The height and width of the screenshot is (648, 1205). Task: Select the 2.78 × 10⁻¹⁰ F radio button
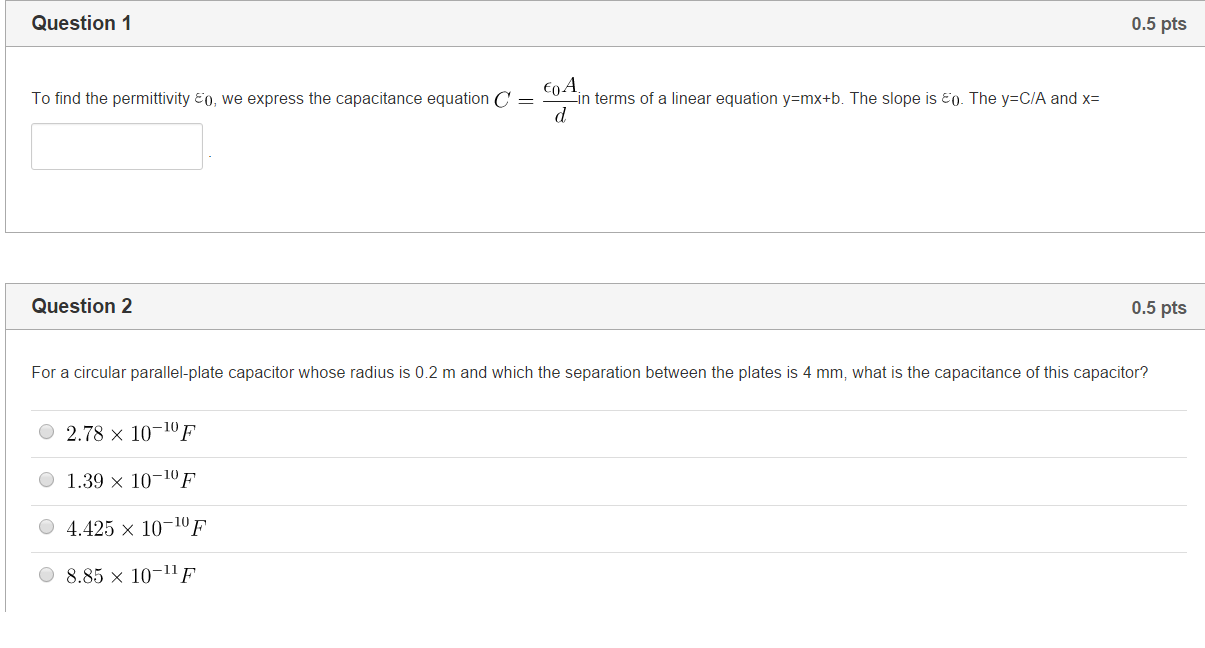[x=46, y=432]
